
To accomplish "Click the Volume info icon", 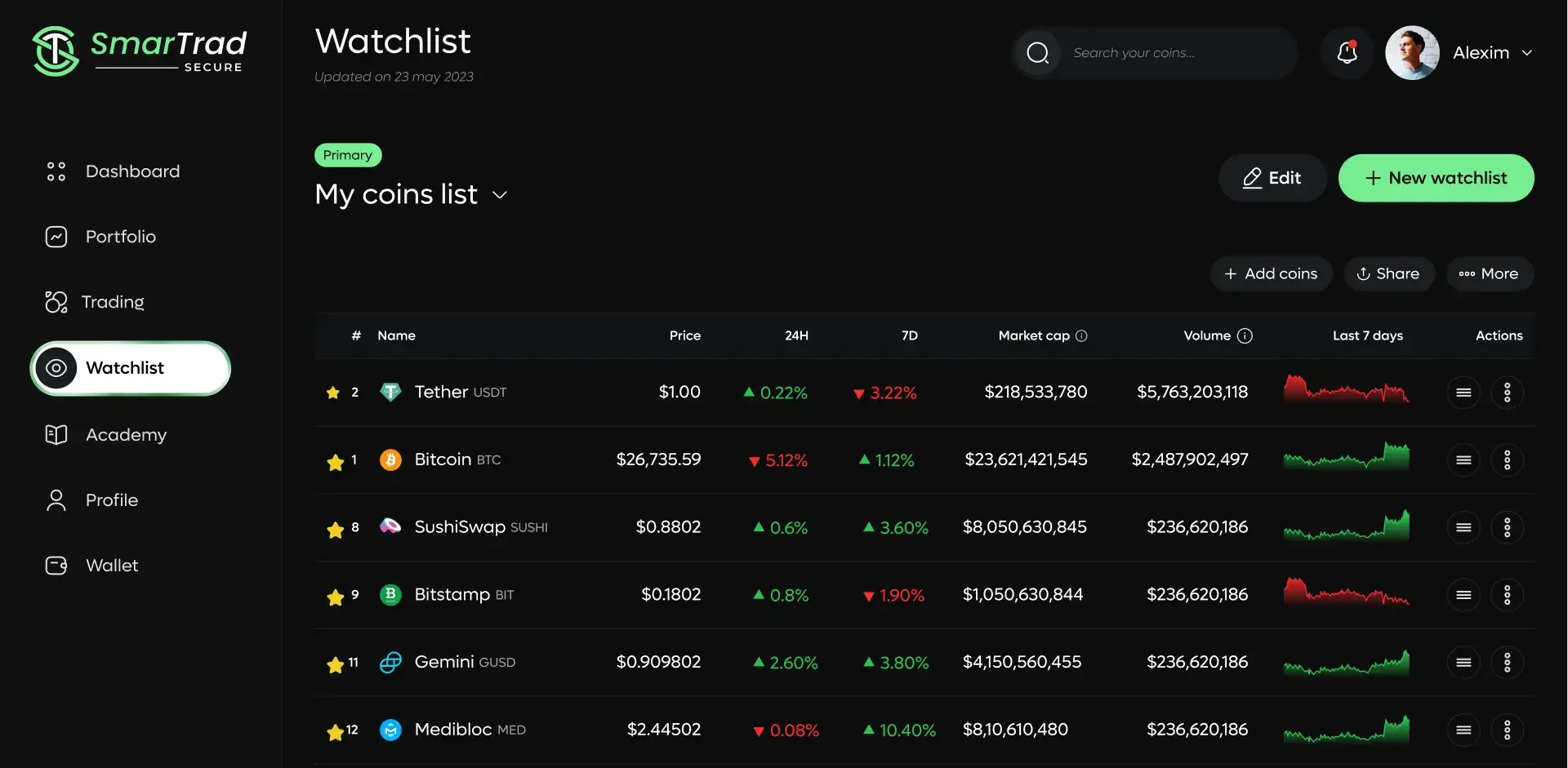I will [1245, 336].
